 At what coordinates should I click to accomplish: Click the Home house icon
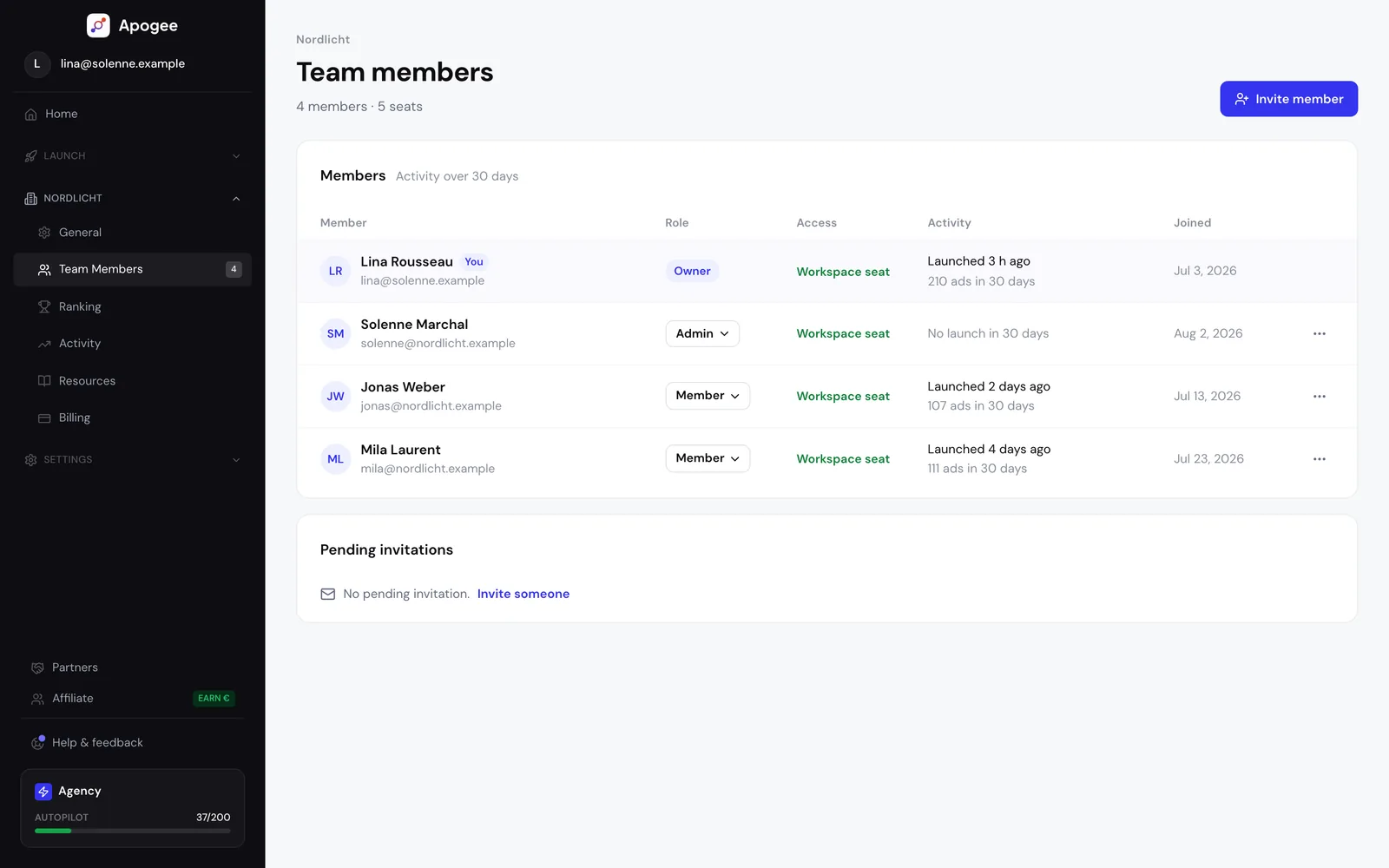pyautogui.click(x=31, y=115)
